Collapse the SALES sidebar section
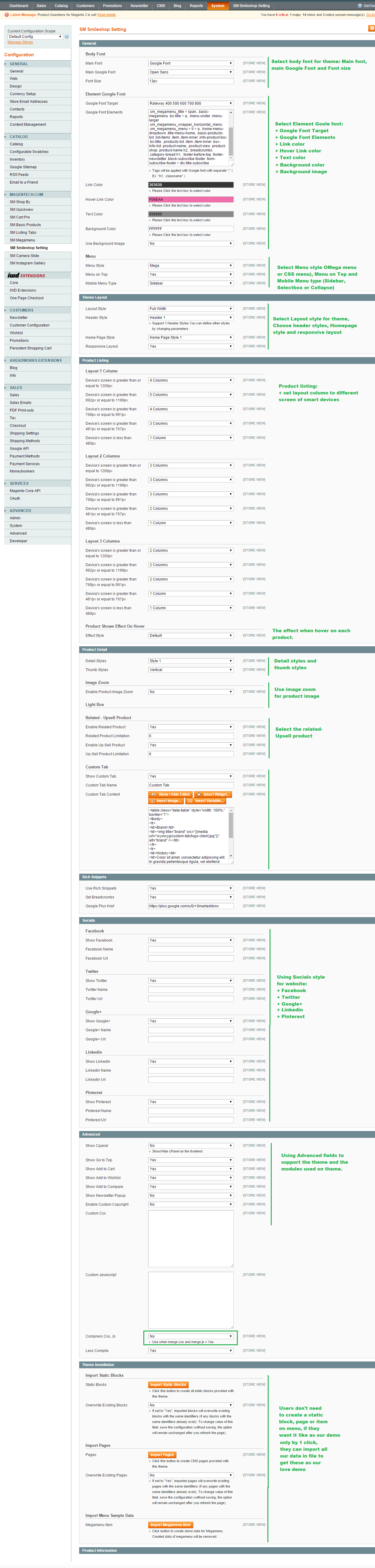The image size is (375, 1568). coord(38,388)
